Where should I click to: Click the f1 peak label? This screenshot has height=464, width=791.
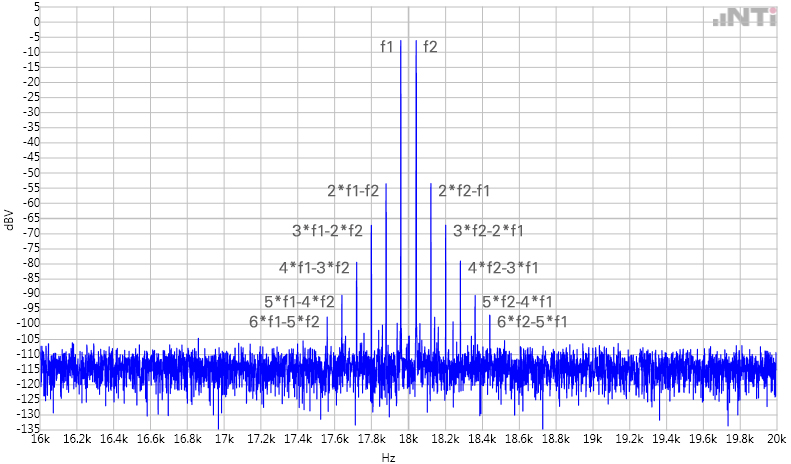387,46
